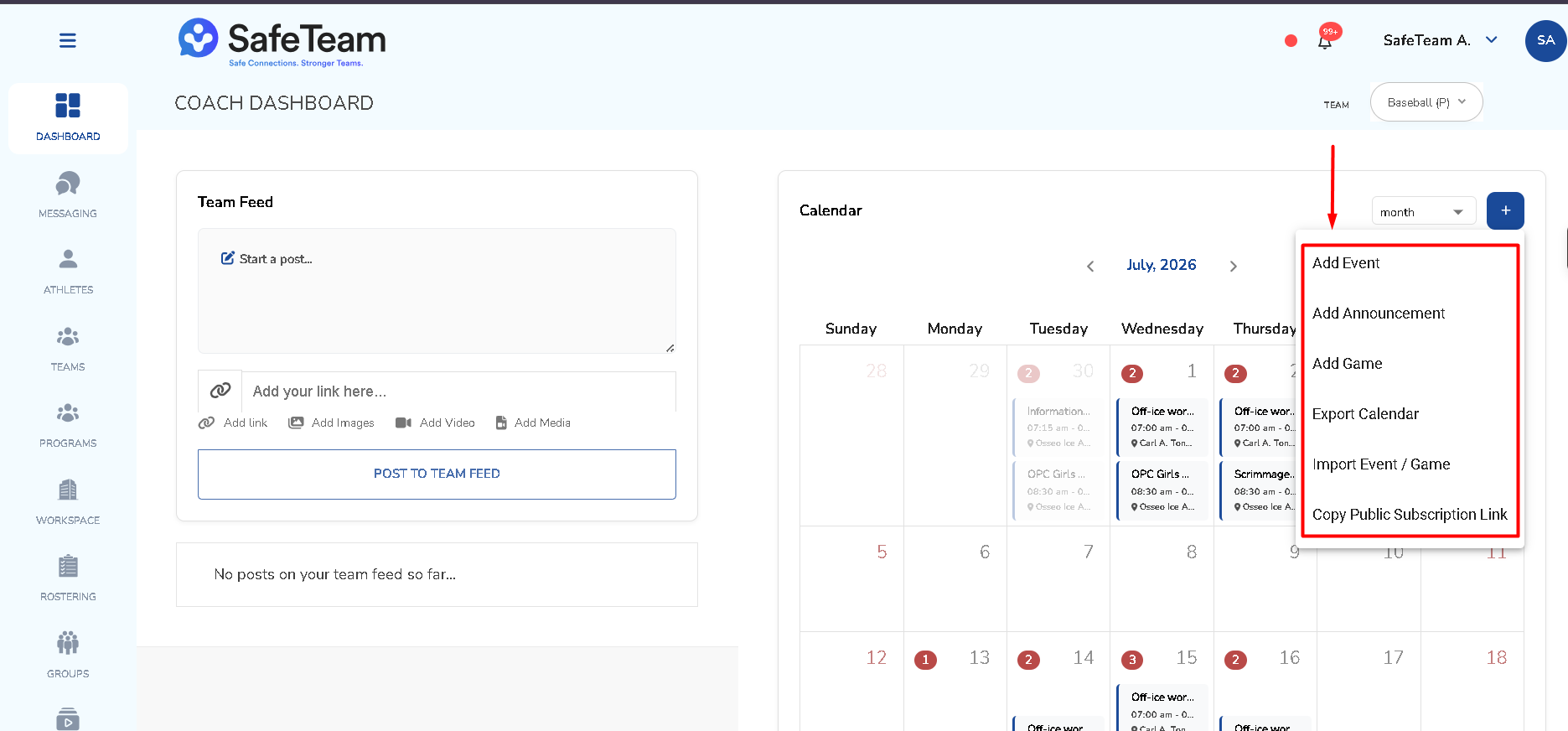This screenshot has width=1568, height=731.
Task: Click Copy Public Subscription Link
Action: (1410, 515)
